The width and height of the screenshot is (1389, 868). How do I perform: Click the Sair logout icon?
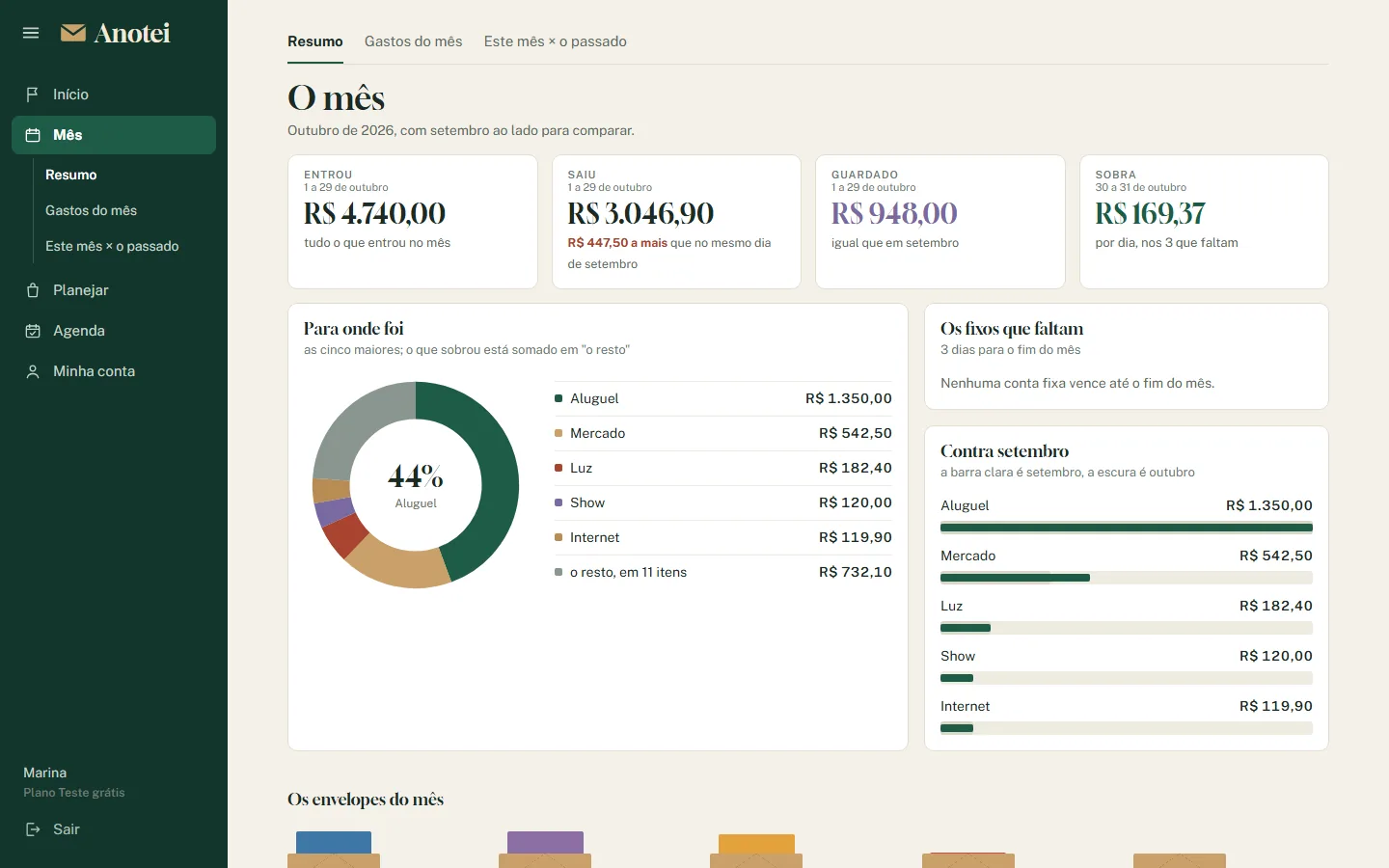[33, 829]
